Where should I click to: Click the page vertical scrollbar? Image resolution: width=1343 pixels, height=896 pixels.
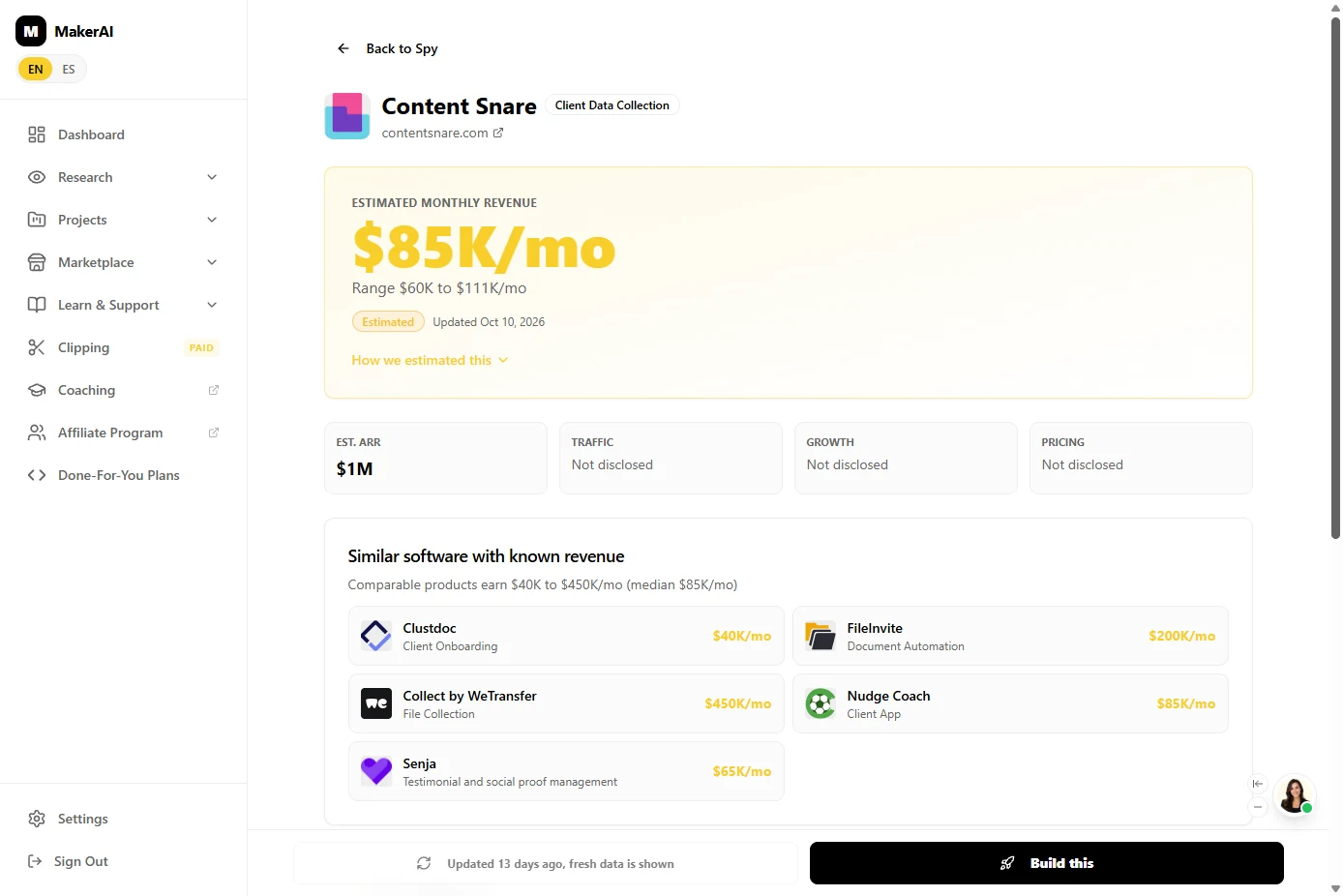click(x=1336, y=277)
